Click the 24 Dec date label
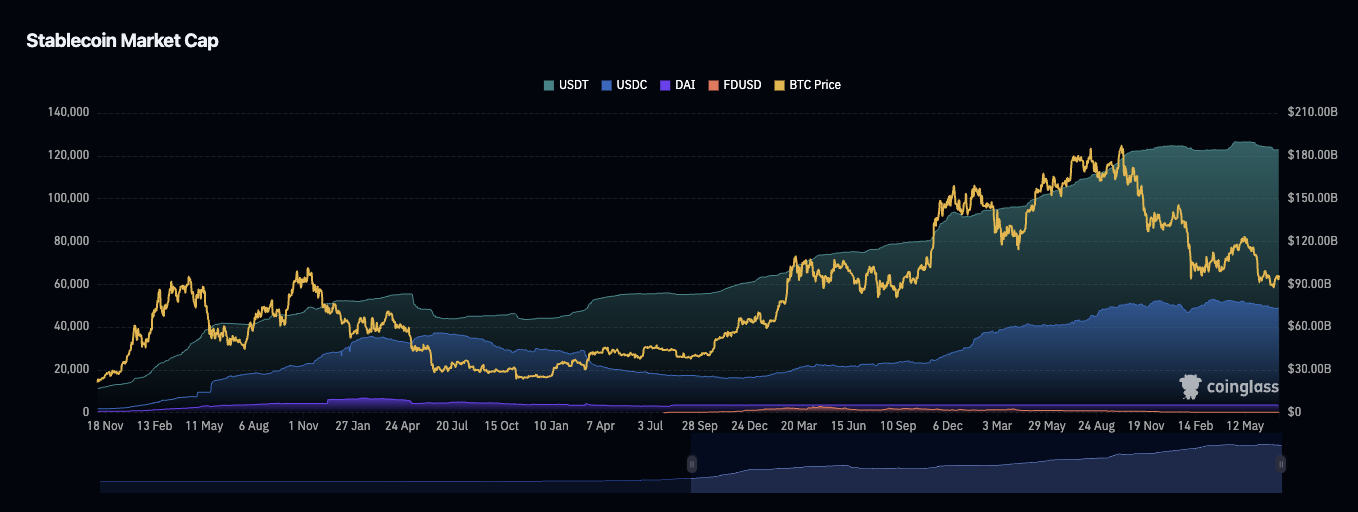Image resolution: width=1358 pixels, height=512 pixels. click(x=750, y=426)
